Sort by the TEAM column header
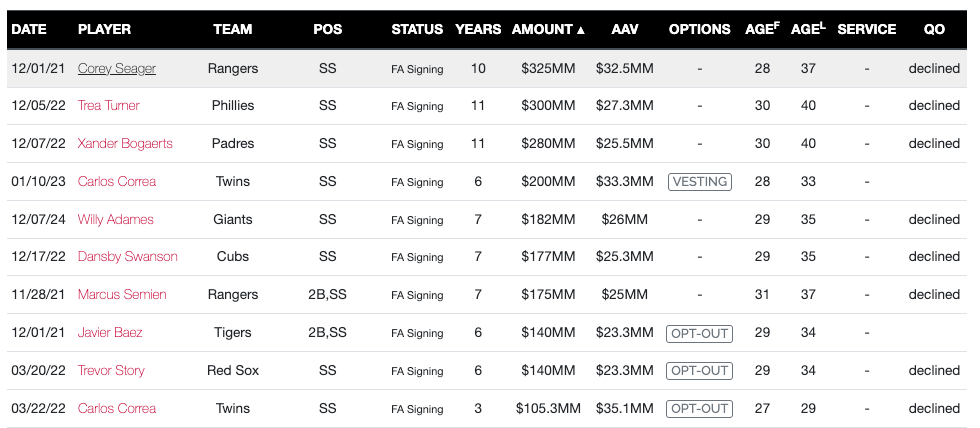The height and width of the screenshot is (428, 980). pos(232,29)
